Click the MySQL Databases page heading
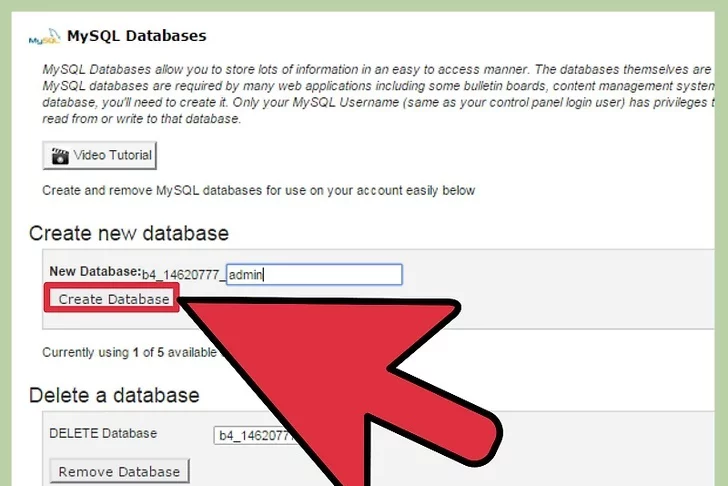 click(136, 36)
